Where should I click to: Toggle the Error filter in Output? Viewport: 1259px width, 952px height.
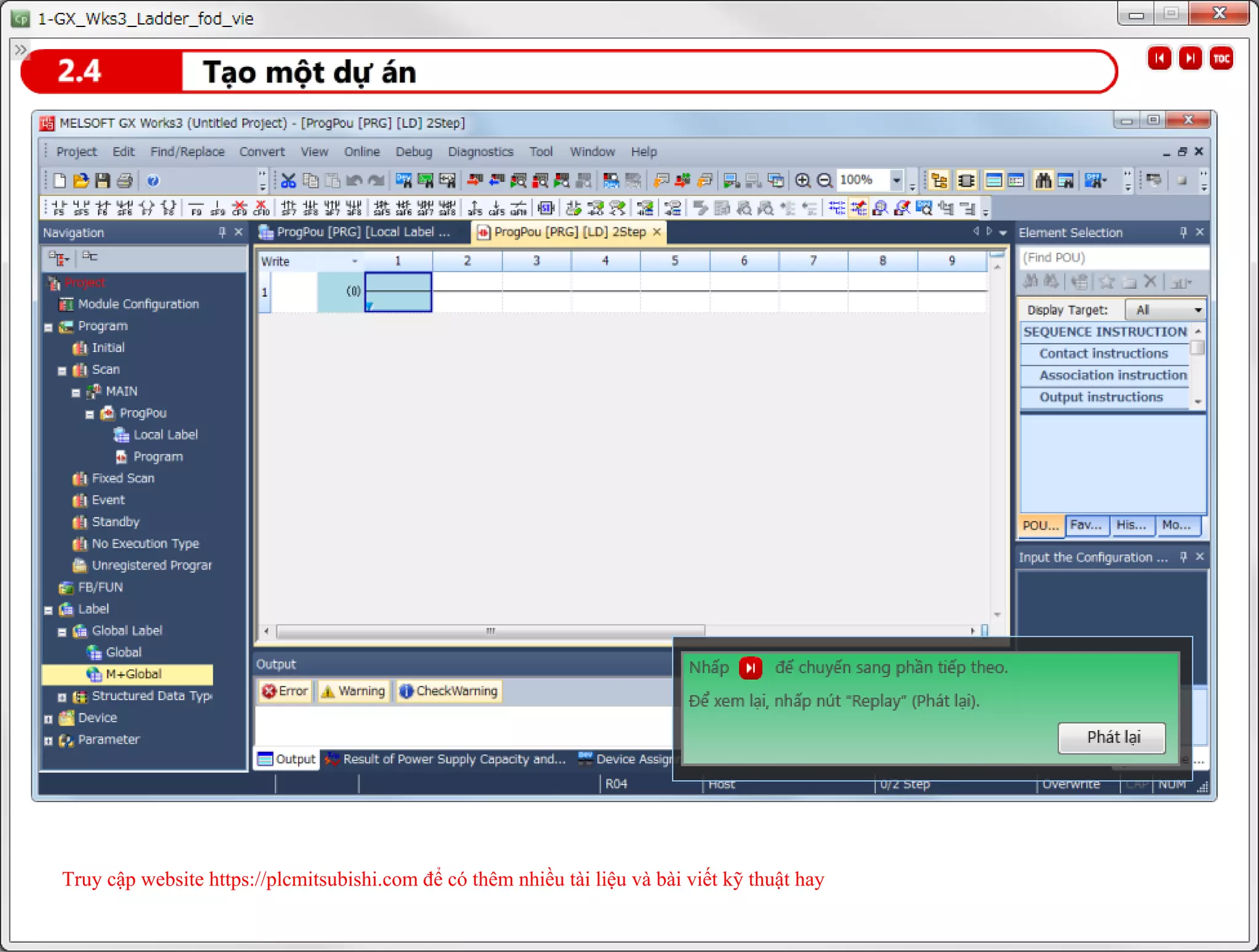(285, 691)
